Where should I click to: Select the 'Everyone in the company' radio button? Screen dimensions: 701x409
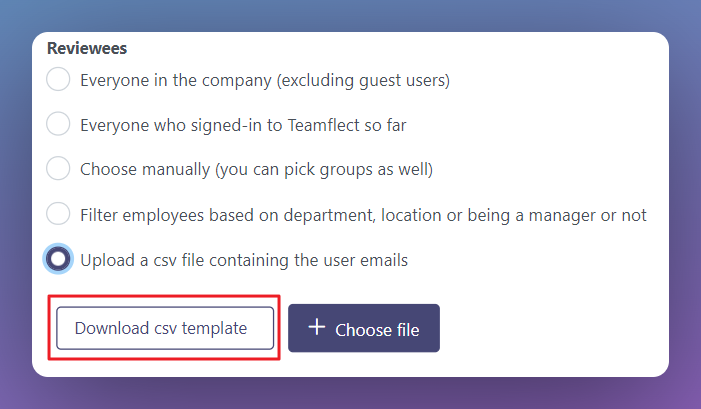tap(59, 79)
